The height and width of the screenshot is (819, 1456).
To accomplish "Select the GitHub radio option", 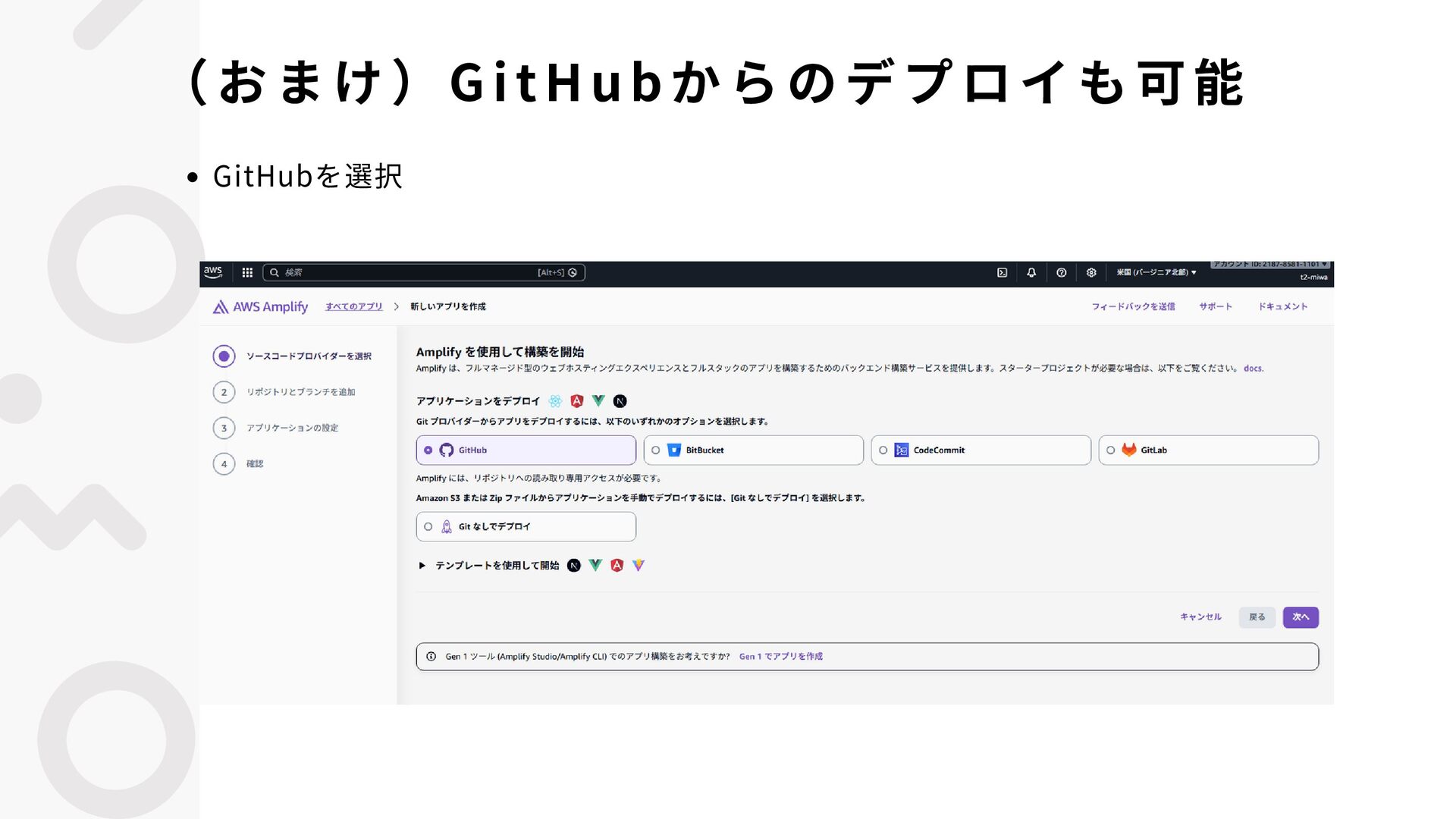I will 428,450.
